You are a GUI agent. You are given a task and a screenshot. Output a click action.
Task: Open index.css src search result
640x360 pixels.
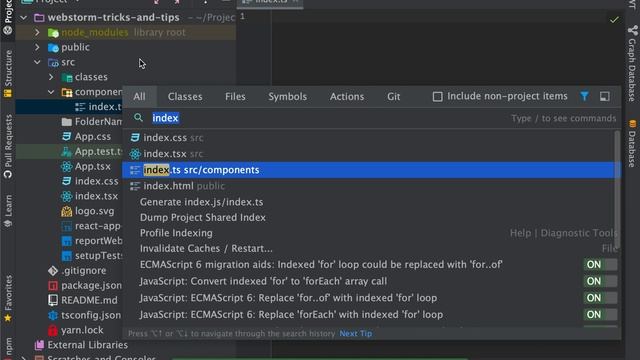pyautogui.click(x=371, y=138)
